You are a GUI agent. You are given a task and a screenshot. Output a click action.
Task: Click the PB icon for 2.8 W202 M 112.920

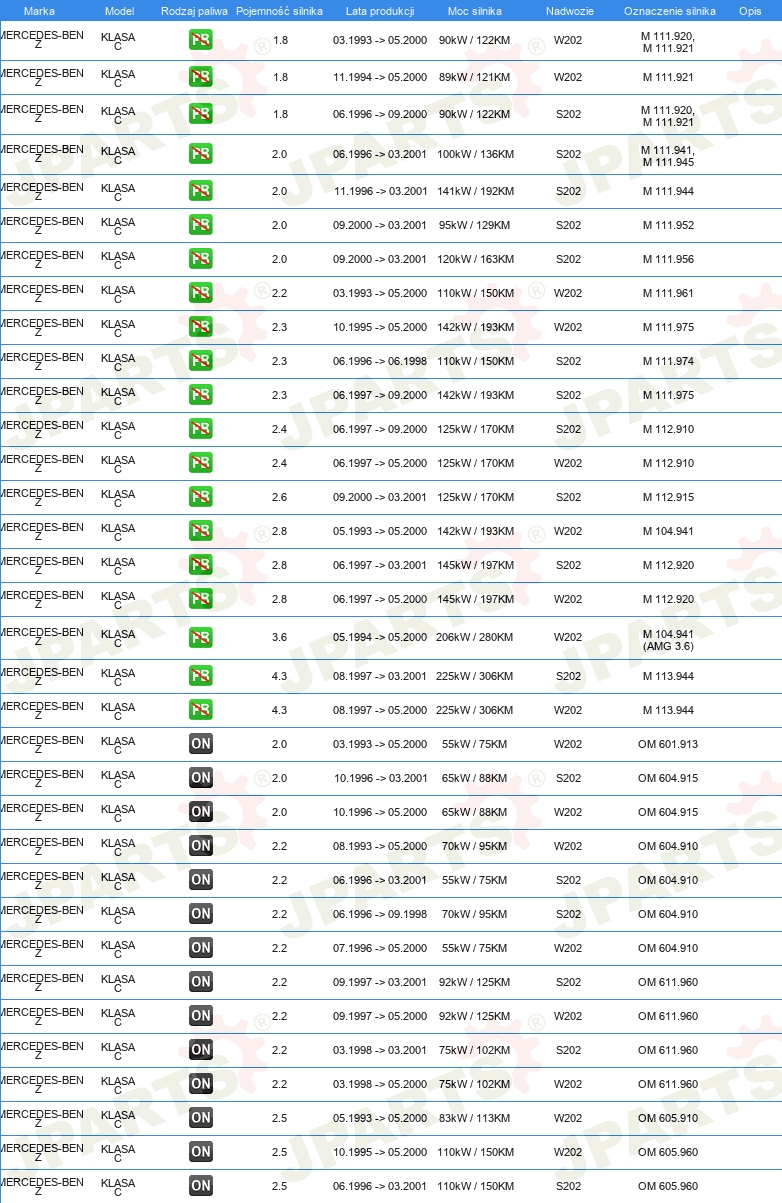coord(201,599)
